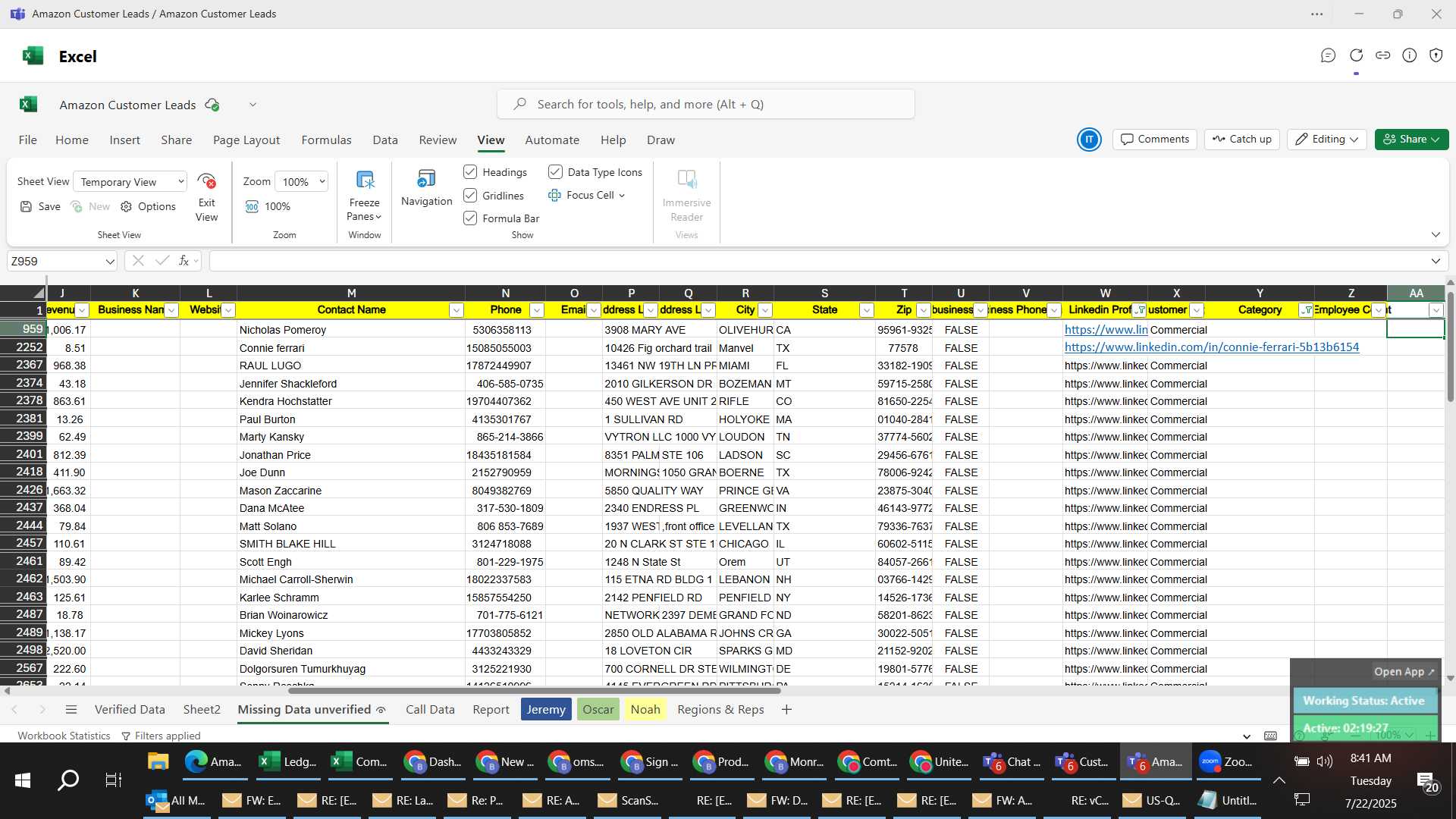The image size is (1456, 819).
Task: Select row header 2374
Action: click(x=24, y=384)
